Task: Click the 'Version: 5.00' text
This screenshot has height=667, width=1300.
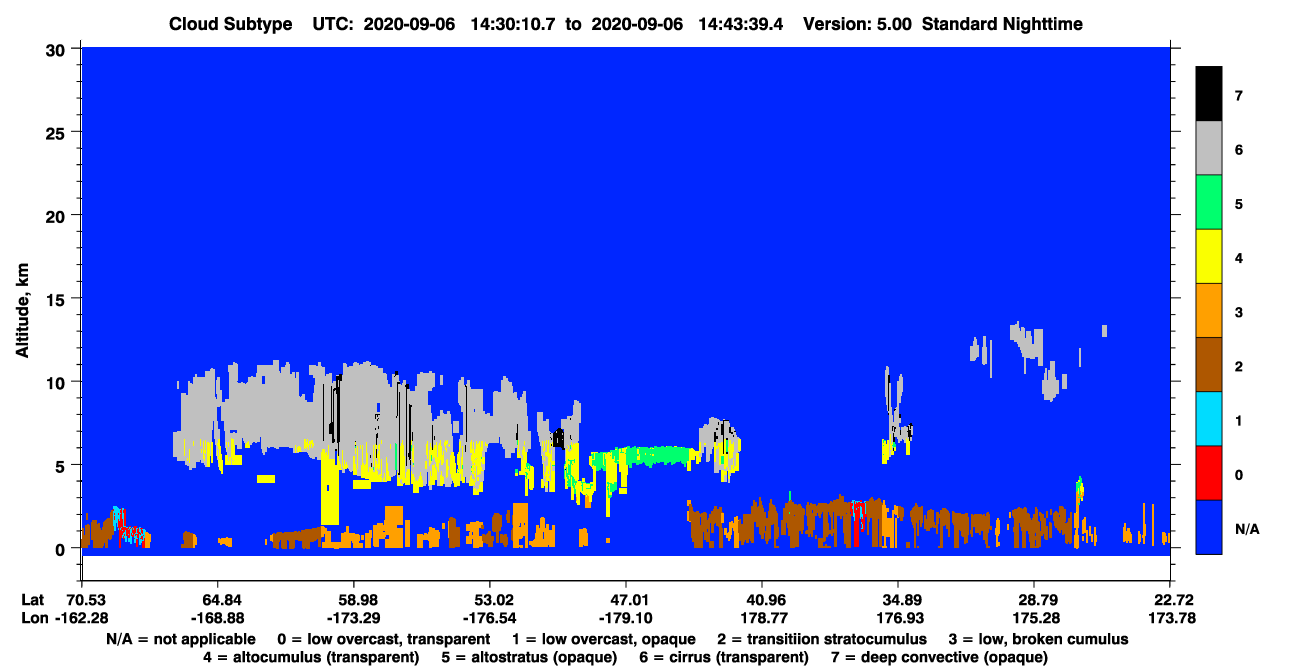Action: [x=857, y=24]
